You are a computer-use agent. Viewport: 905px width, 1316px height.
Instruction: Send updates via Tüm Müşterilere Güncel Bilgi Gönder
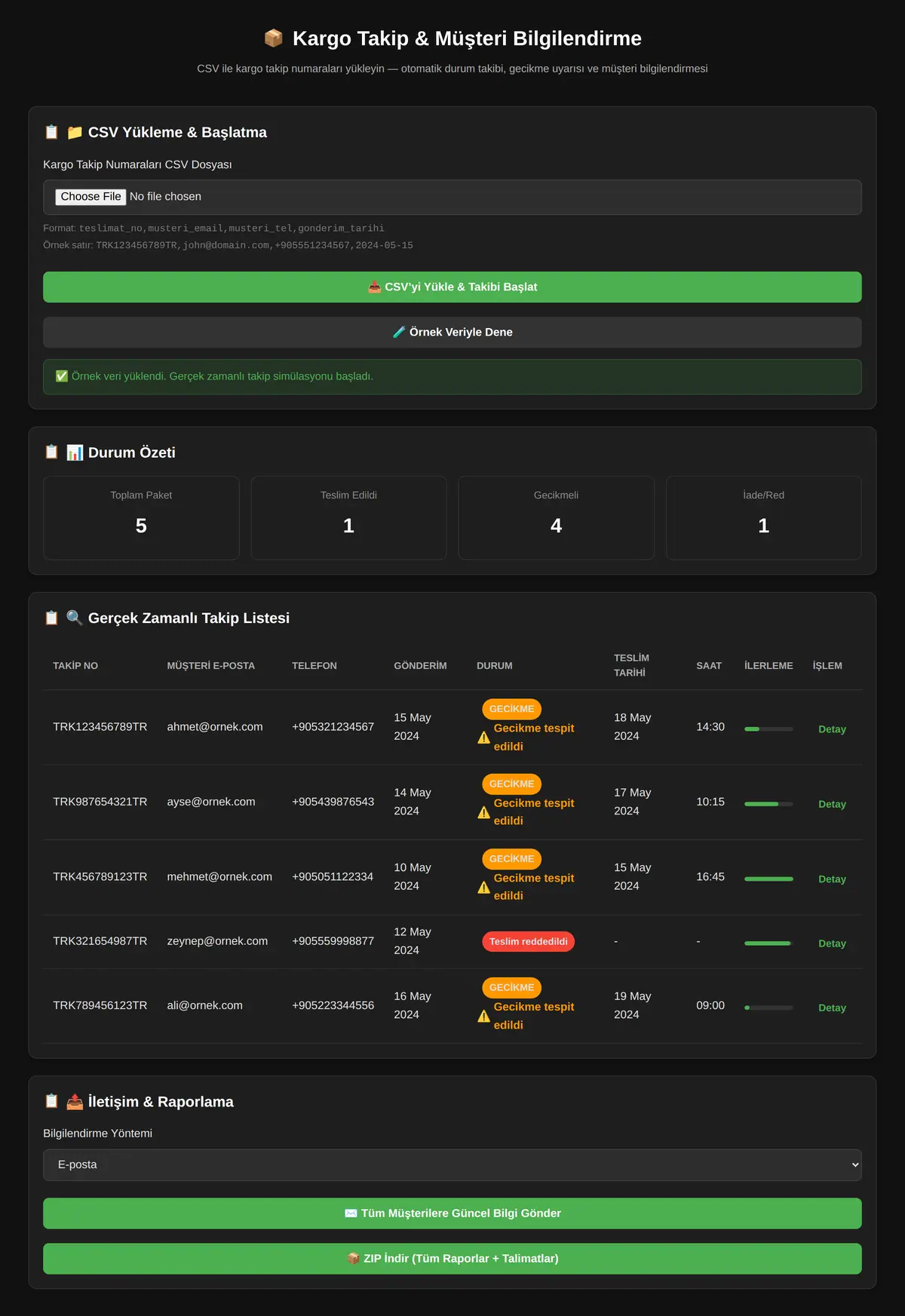452,1213
